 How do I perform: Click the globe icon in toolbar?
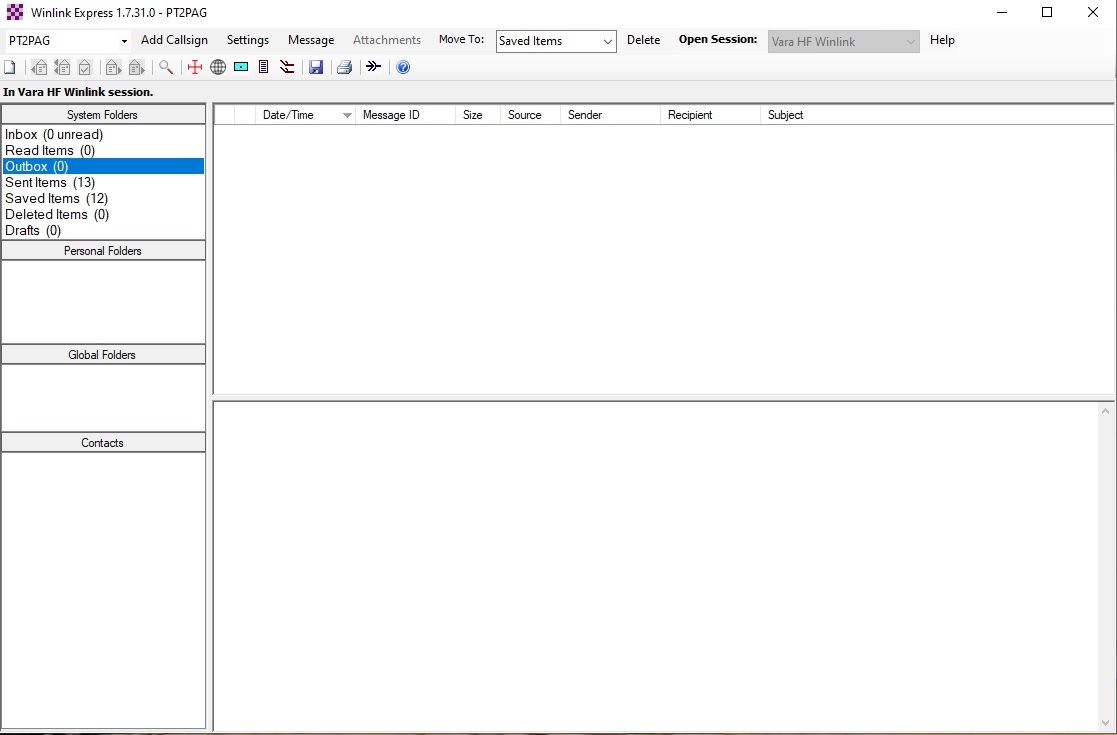click(218, 67)
